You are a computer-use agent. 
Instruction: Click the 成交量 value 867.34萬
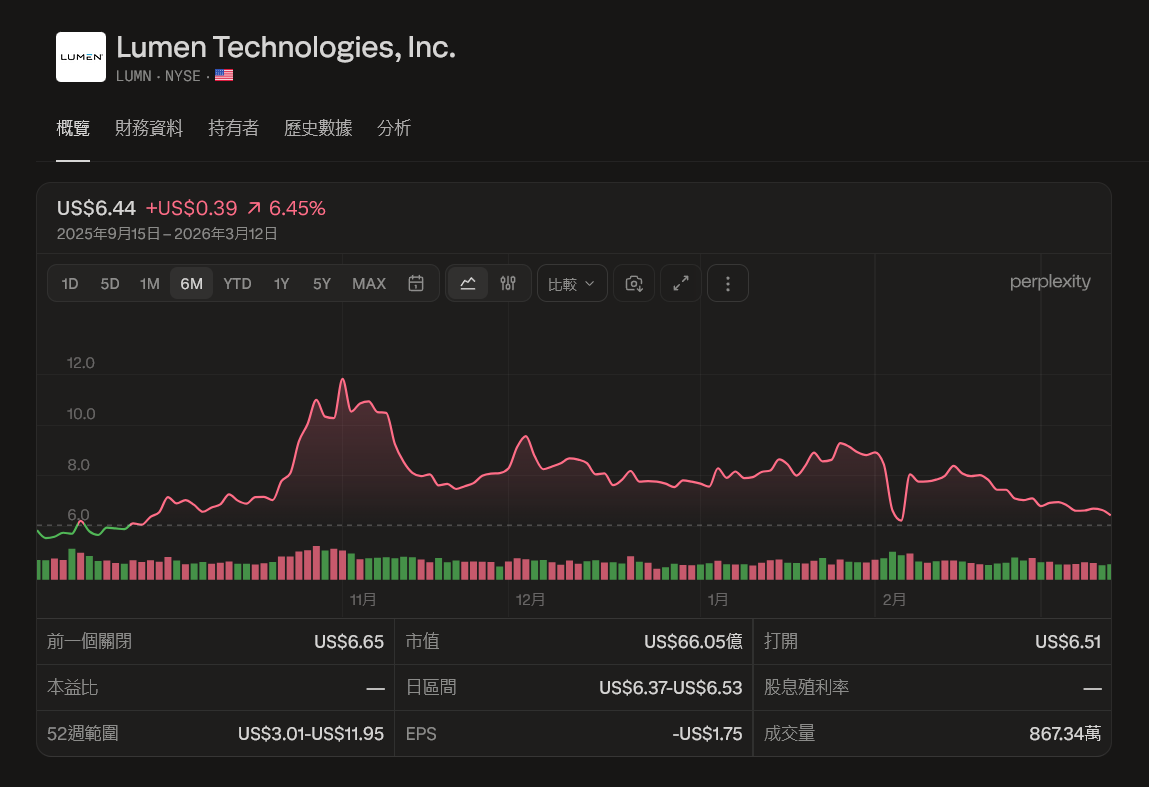(1065, 734)
